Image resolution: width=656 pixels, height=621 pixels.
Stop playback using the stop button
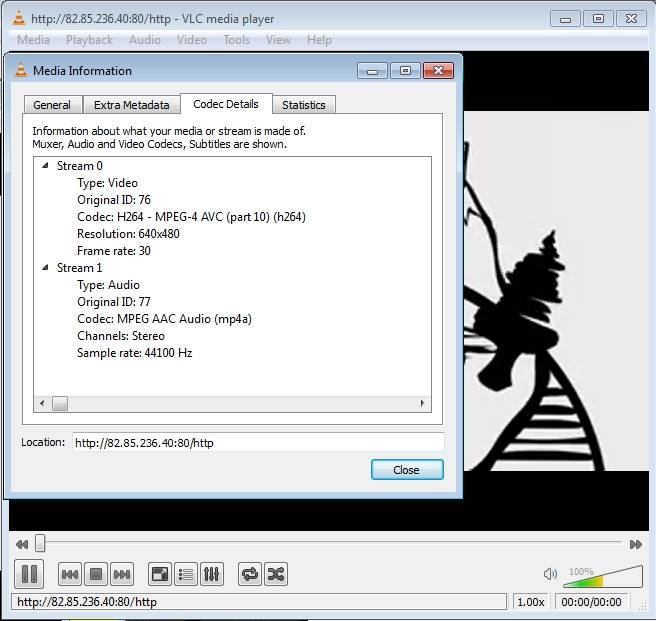point(96,574)
